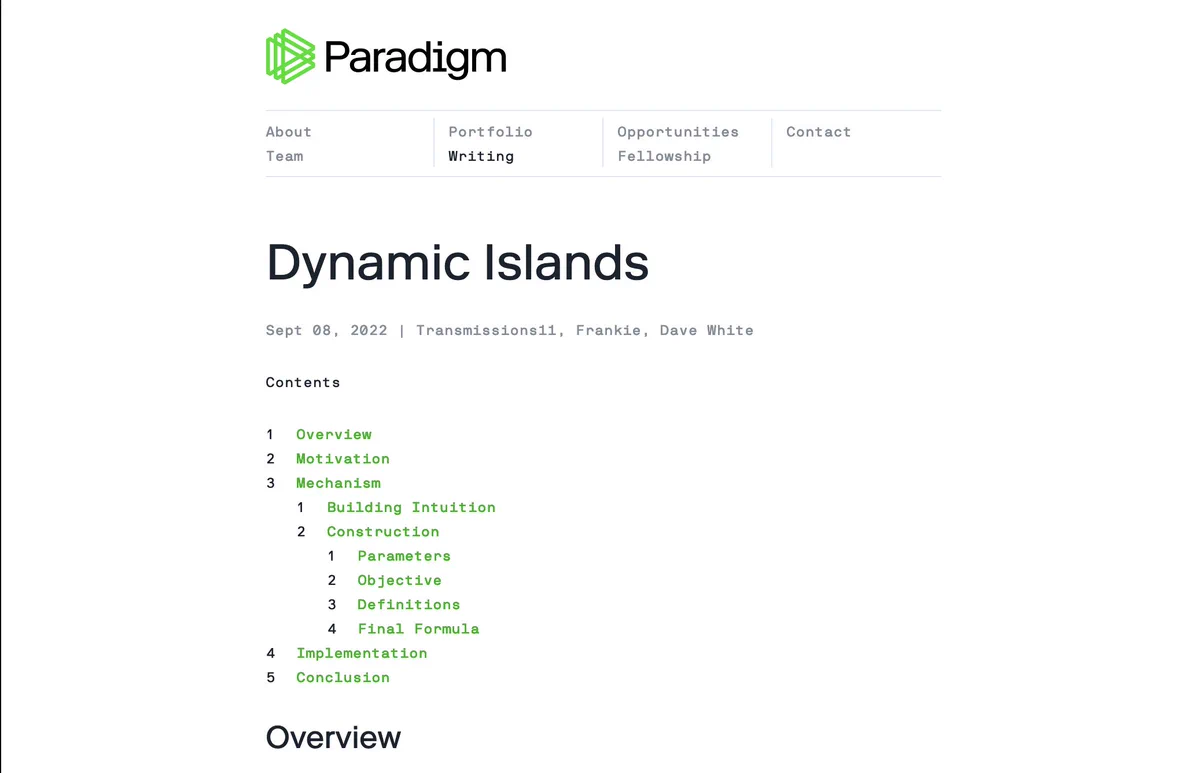Click the Sept 08, 2022 date text
This screenshot has width=1200, height=773.
pos(326,331)
